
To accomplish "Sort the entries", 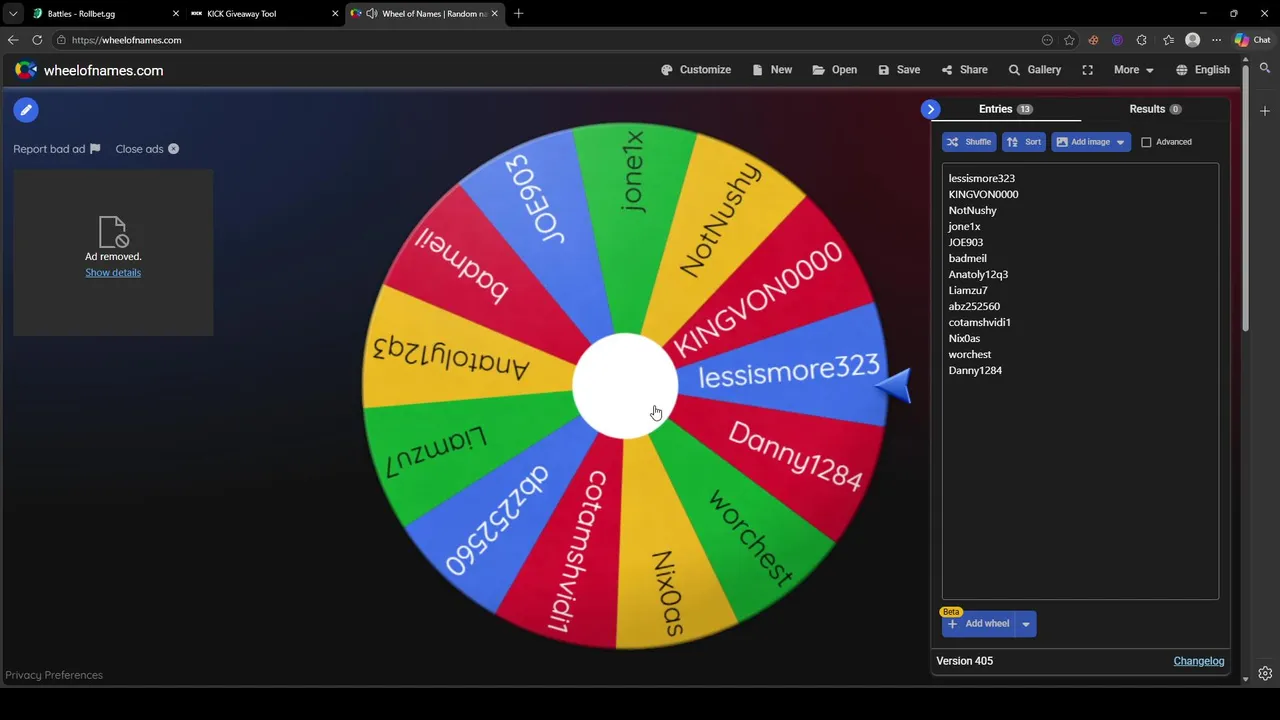I will 1024,142.
